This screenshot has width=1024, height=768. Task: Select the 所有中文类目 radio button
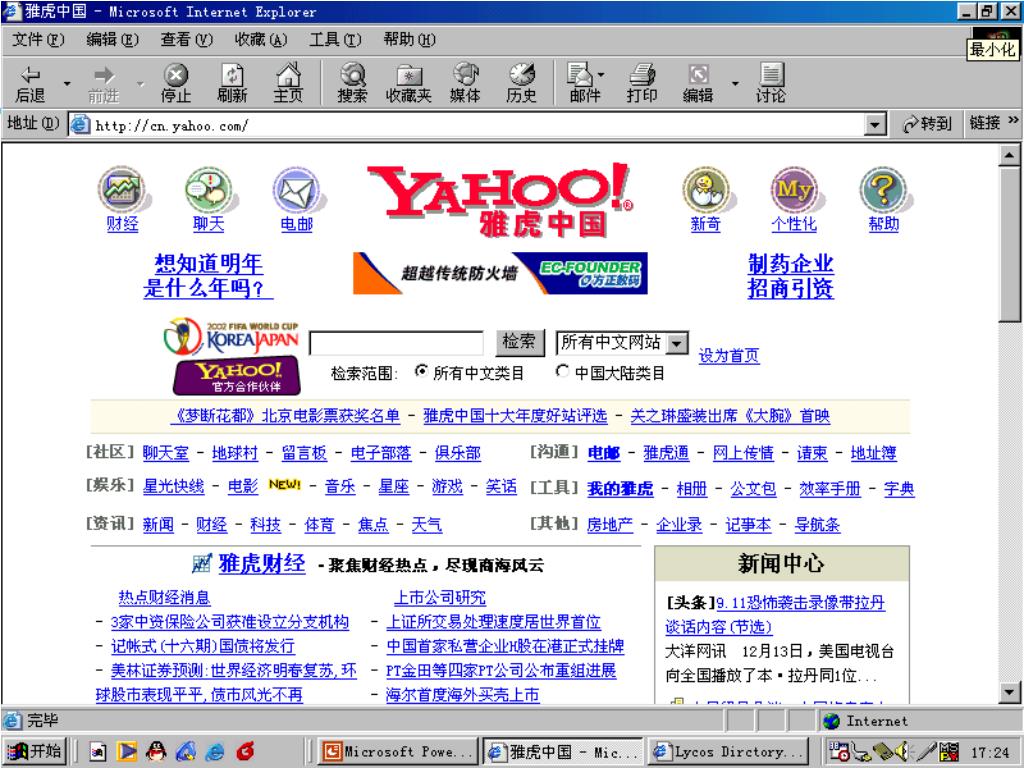tap(422, 372)
